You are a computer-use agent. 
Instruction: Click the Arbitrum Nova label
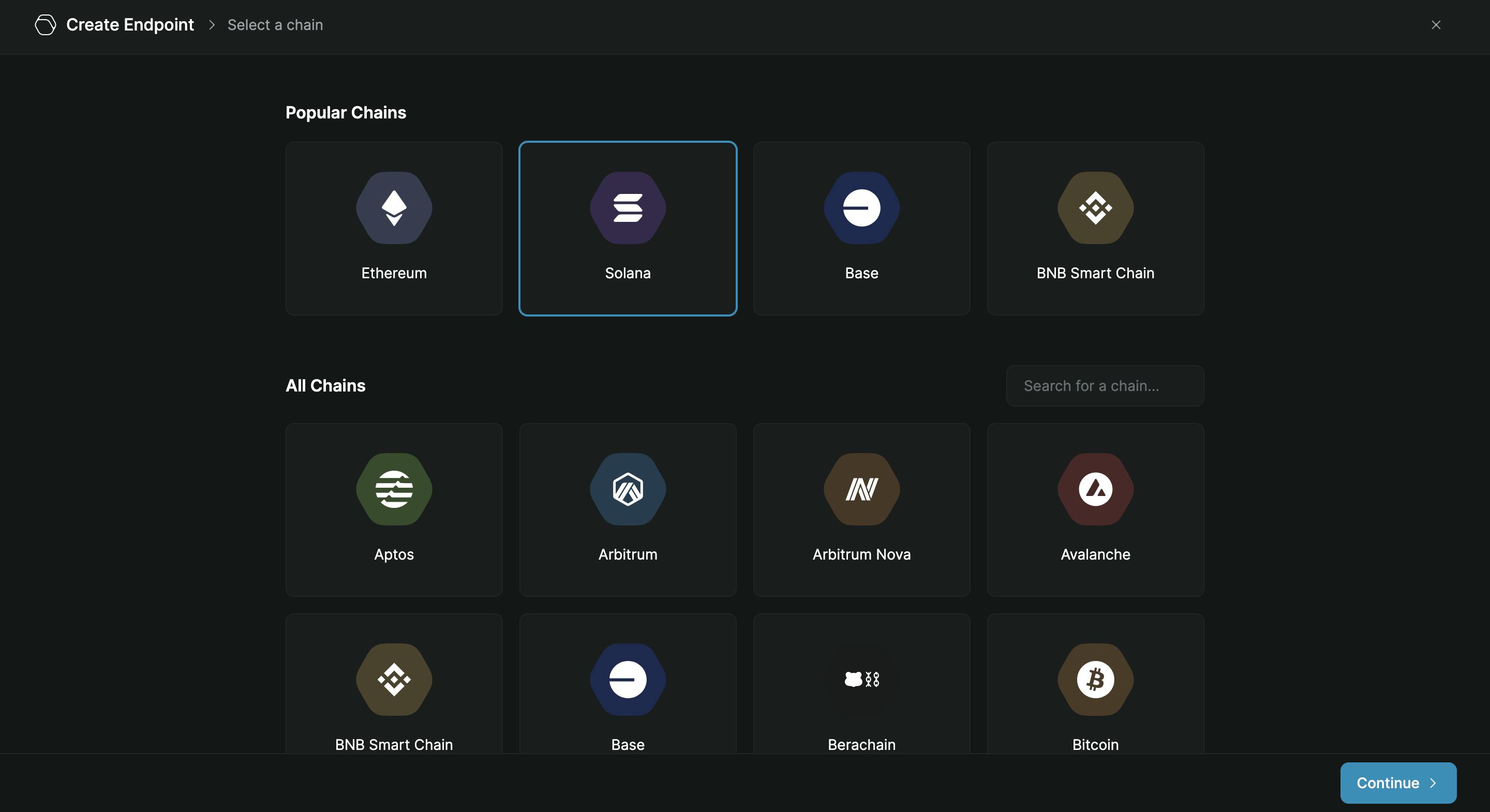coord(861,554)
